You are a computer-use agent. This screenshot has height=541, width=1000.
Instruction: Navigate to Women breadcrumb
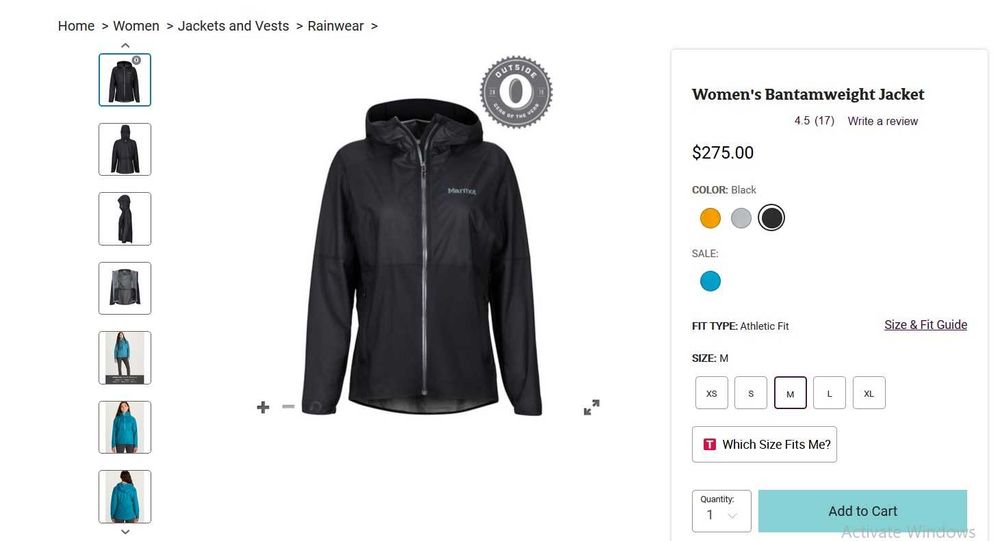(136, 26)
